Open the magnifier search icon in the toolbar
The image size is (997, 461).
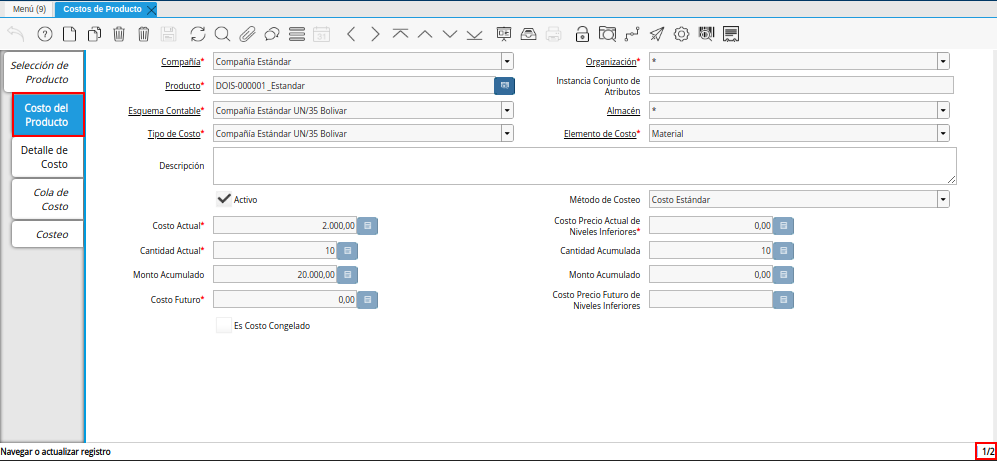(222, 34)
